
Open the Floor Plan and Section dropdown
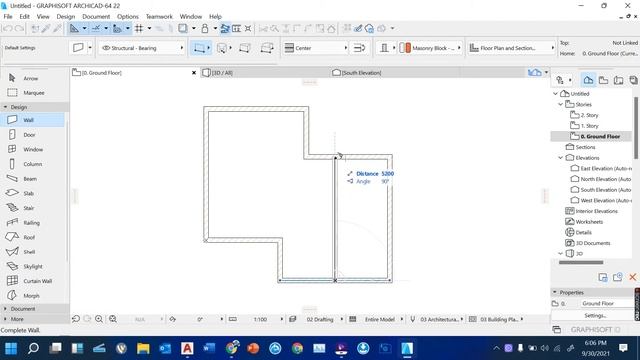[511, 48]
